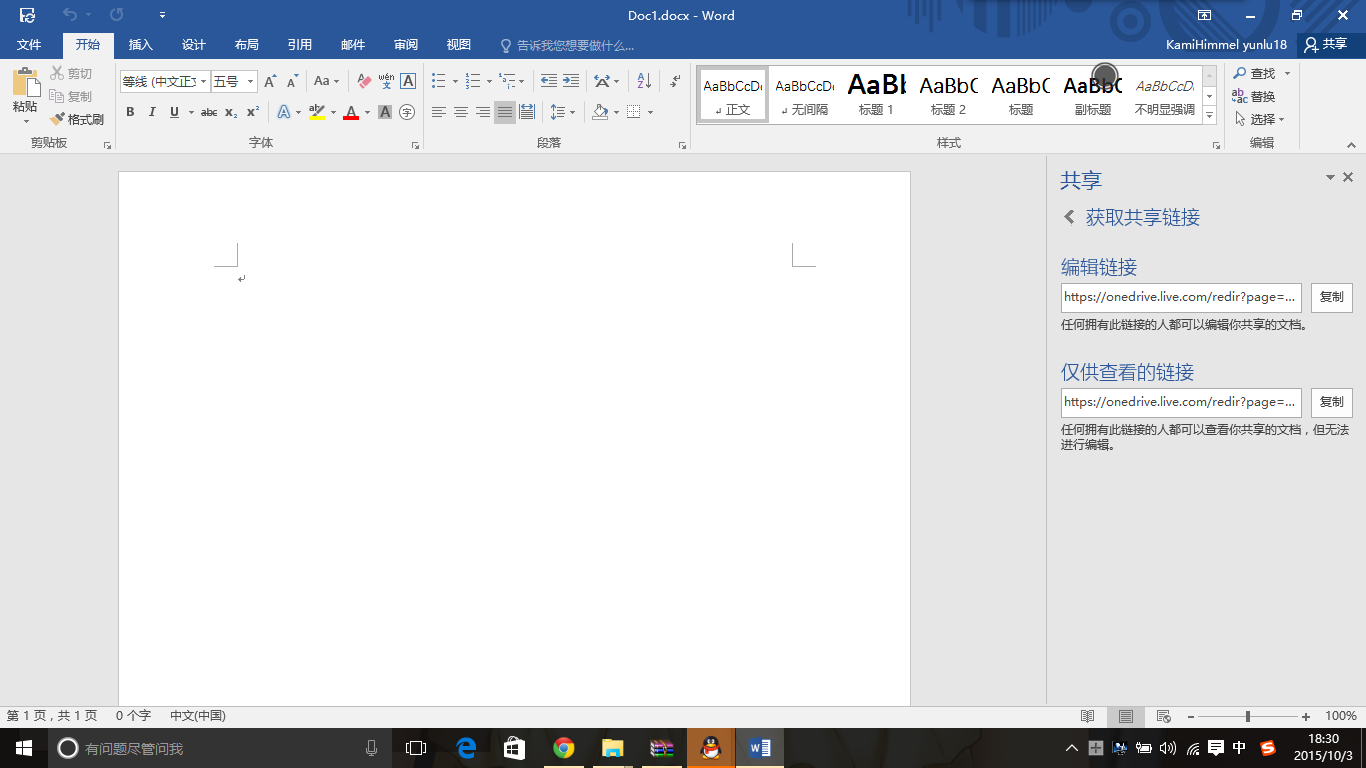Image resolution: width=1366 pixels, height=768 pixels.
Task: Toggle Superscript formatting
Action: pos(253,112)
